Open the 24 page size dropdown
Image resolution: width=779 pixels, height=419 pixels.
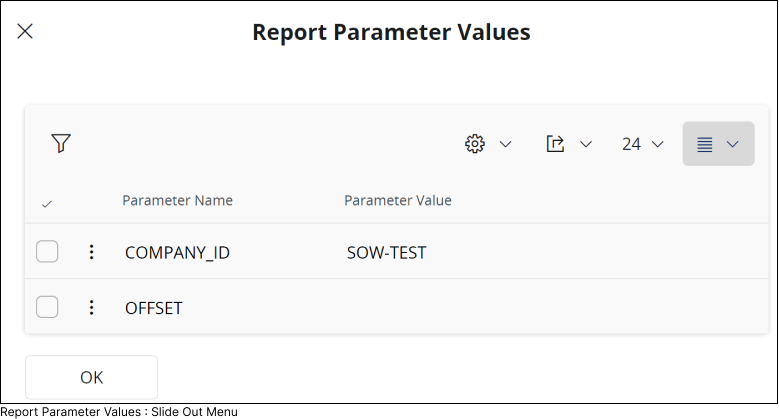click(x=642, y=144)
